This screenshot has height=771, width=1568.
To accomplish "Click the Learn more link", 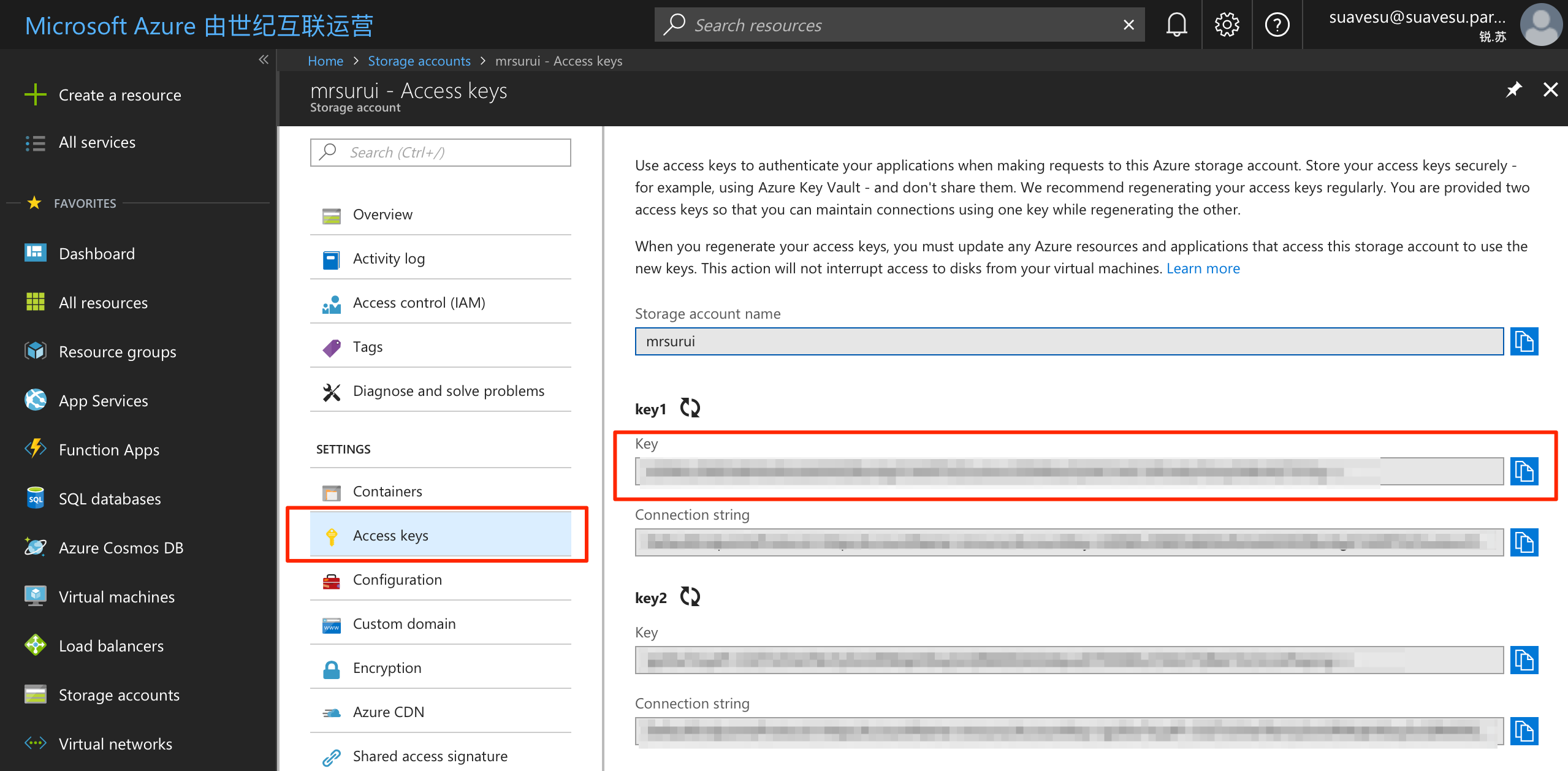I will coord(1203,268).
